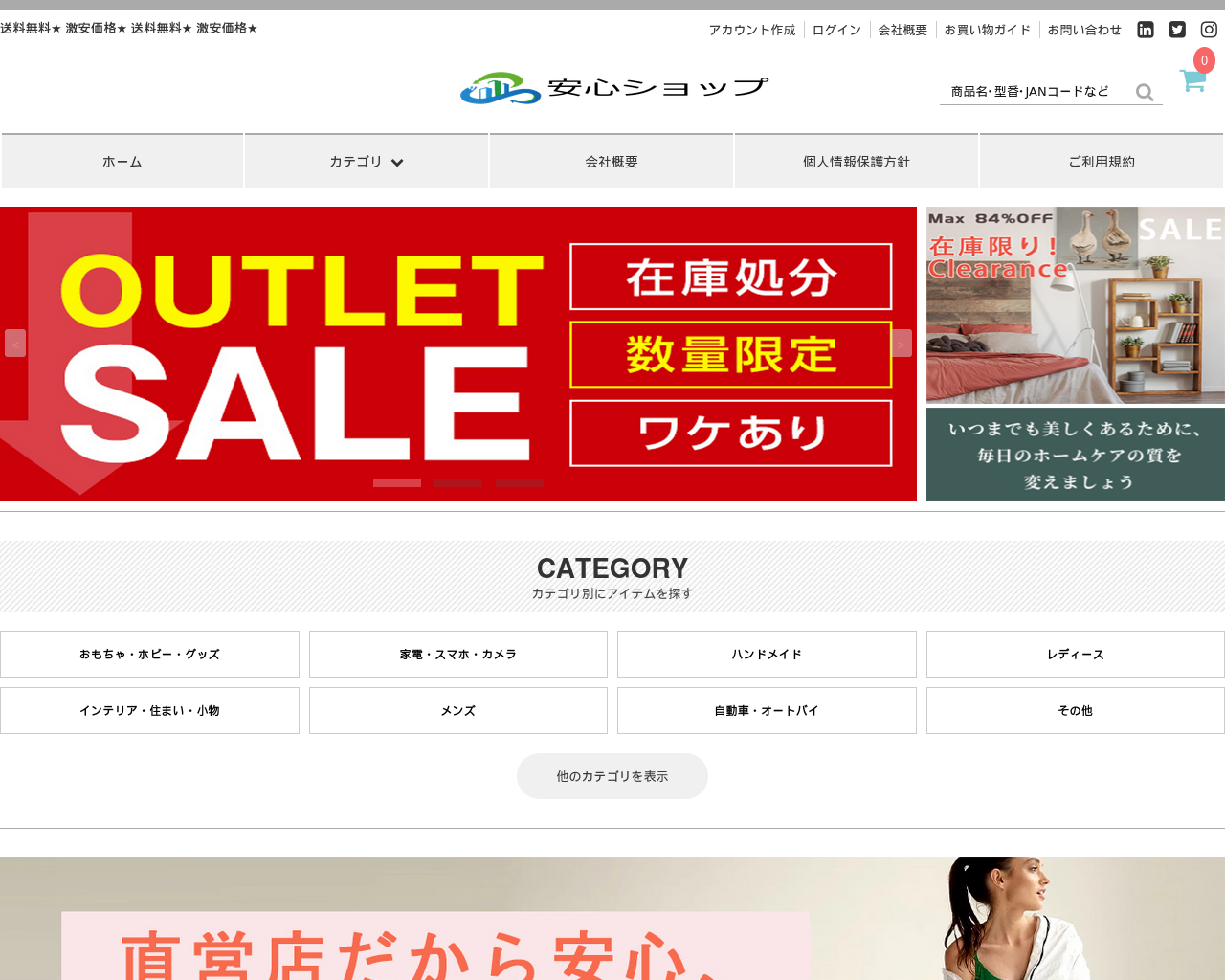Open the 個人情報保護方針 navigation tab

click(857, 162)
